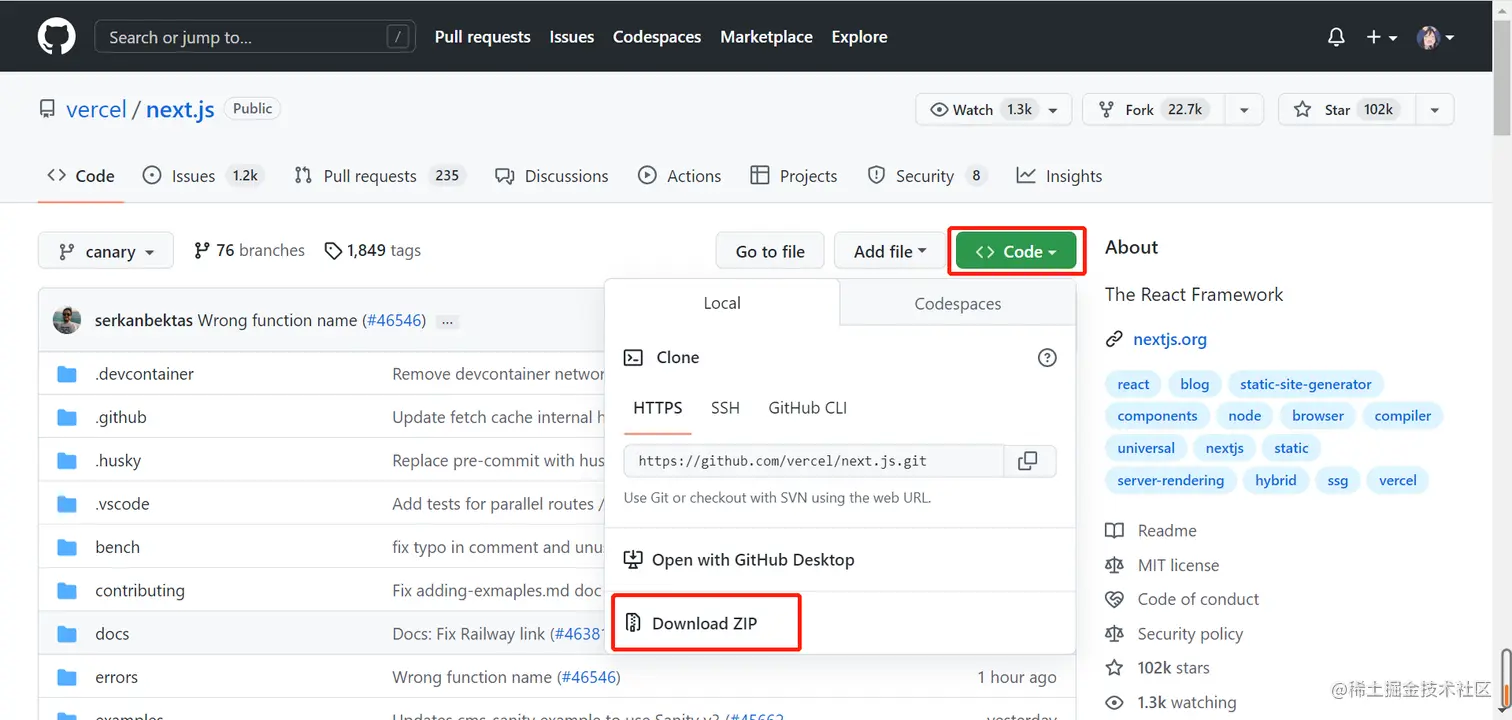View the 102k stars link
This screenshot has height=720, width=1512.
1173,668
